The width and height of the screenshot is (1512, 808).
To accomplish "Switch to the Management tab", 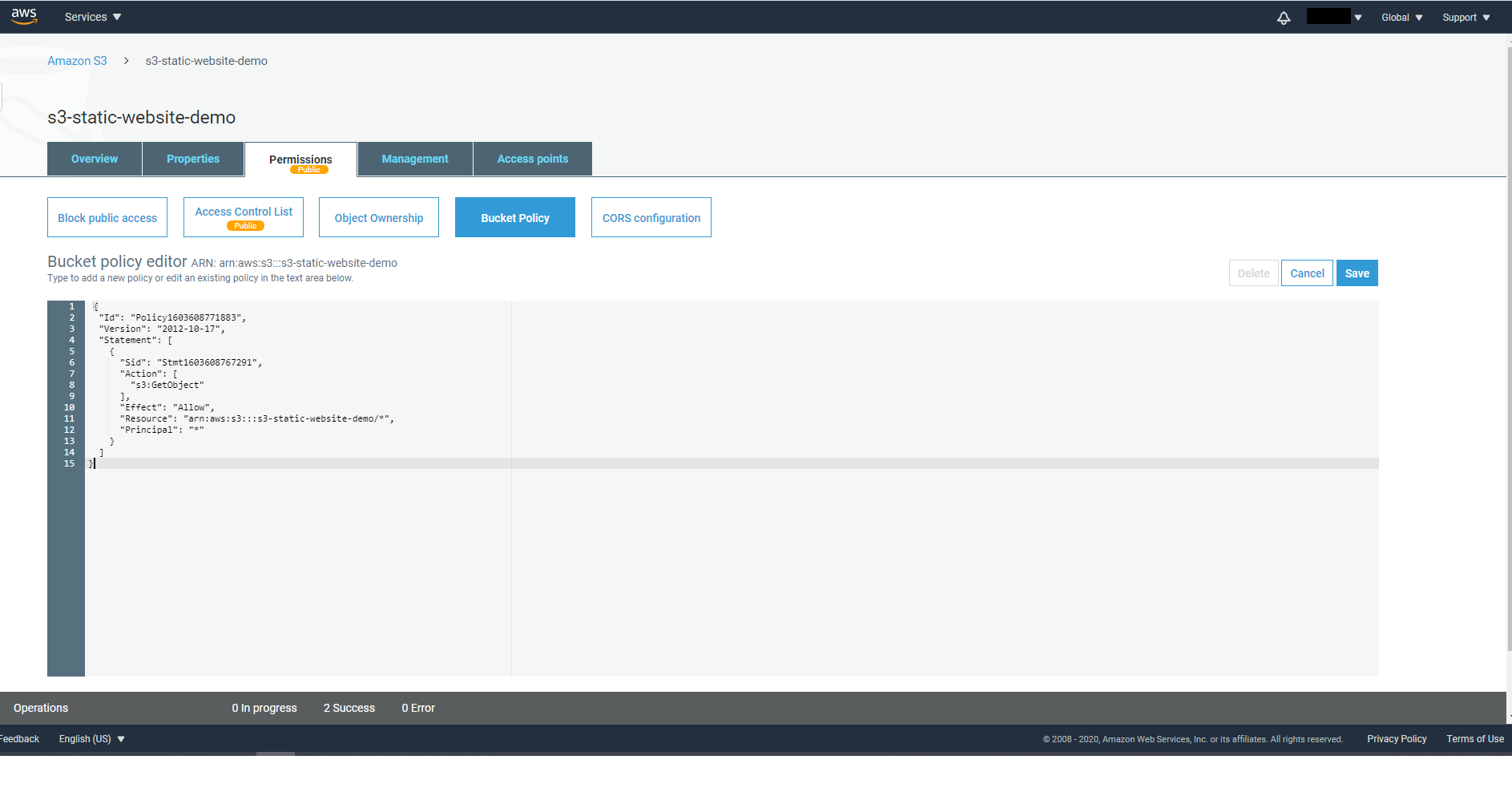I will [x=415, y=159].
